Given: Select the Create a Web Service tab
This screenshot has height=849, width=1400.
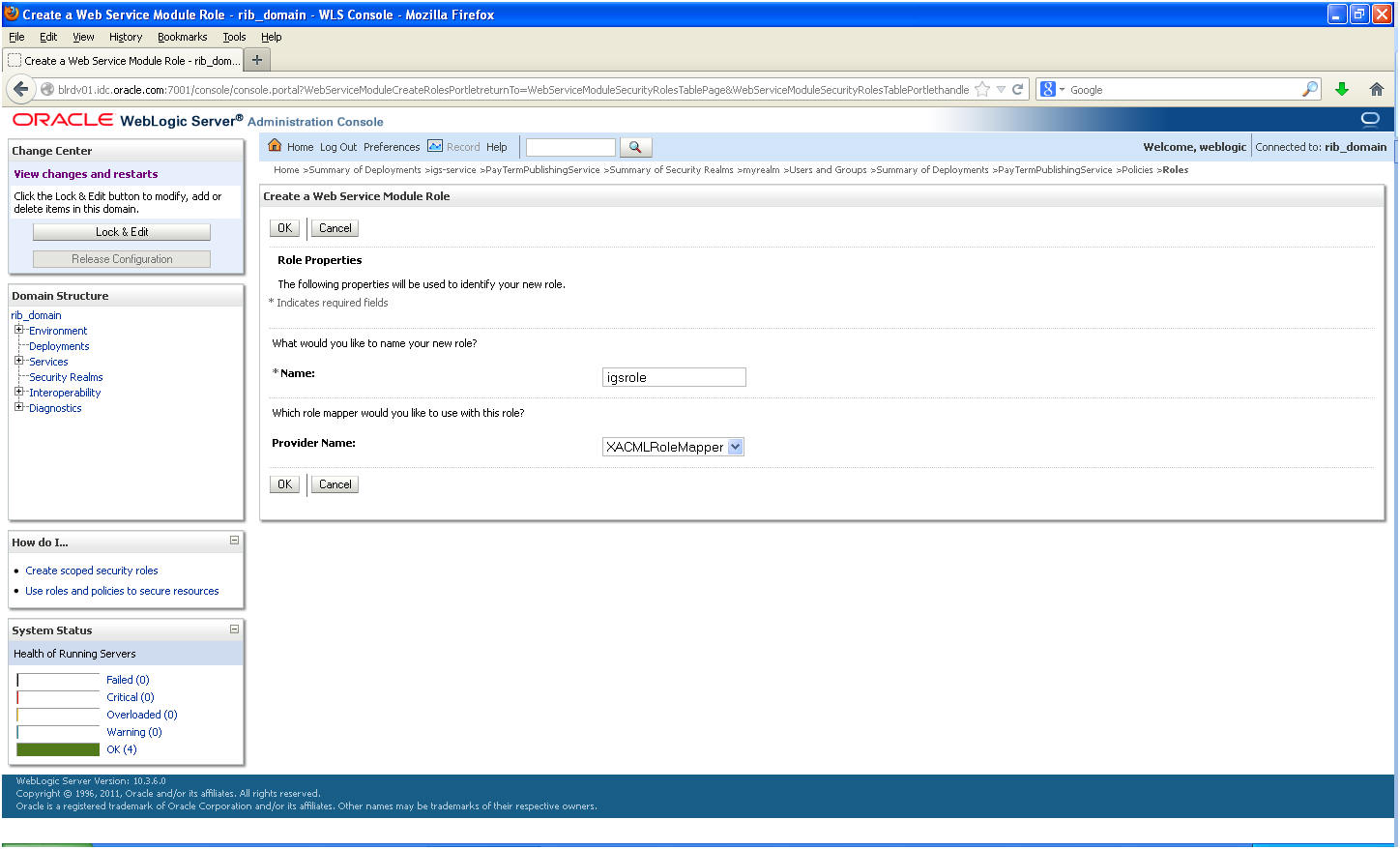Looking at the screenshot, I should [123, 60].
